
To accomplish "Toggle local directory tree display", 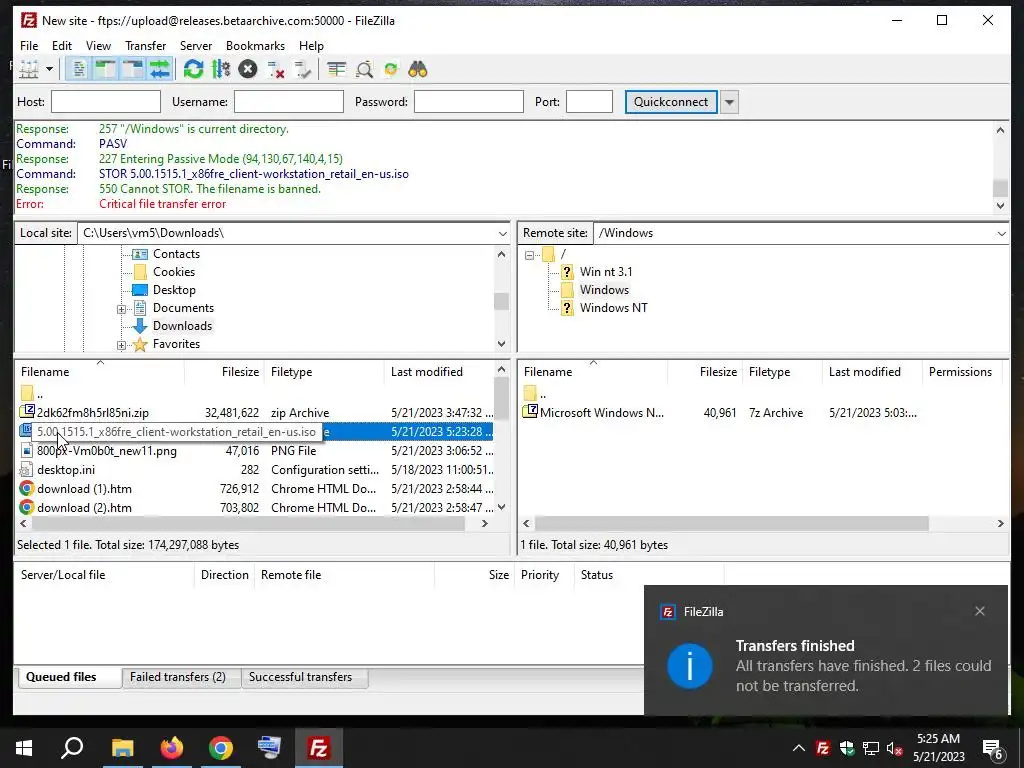I will pos(105,69).
